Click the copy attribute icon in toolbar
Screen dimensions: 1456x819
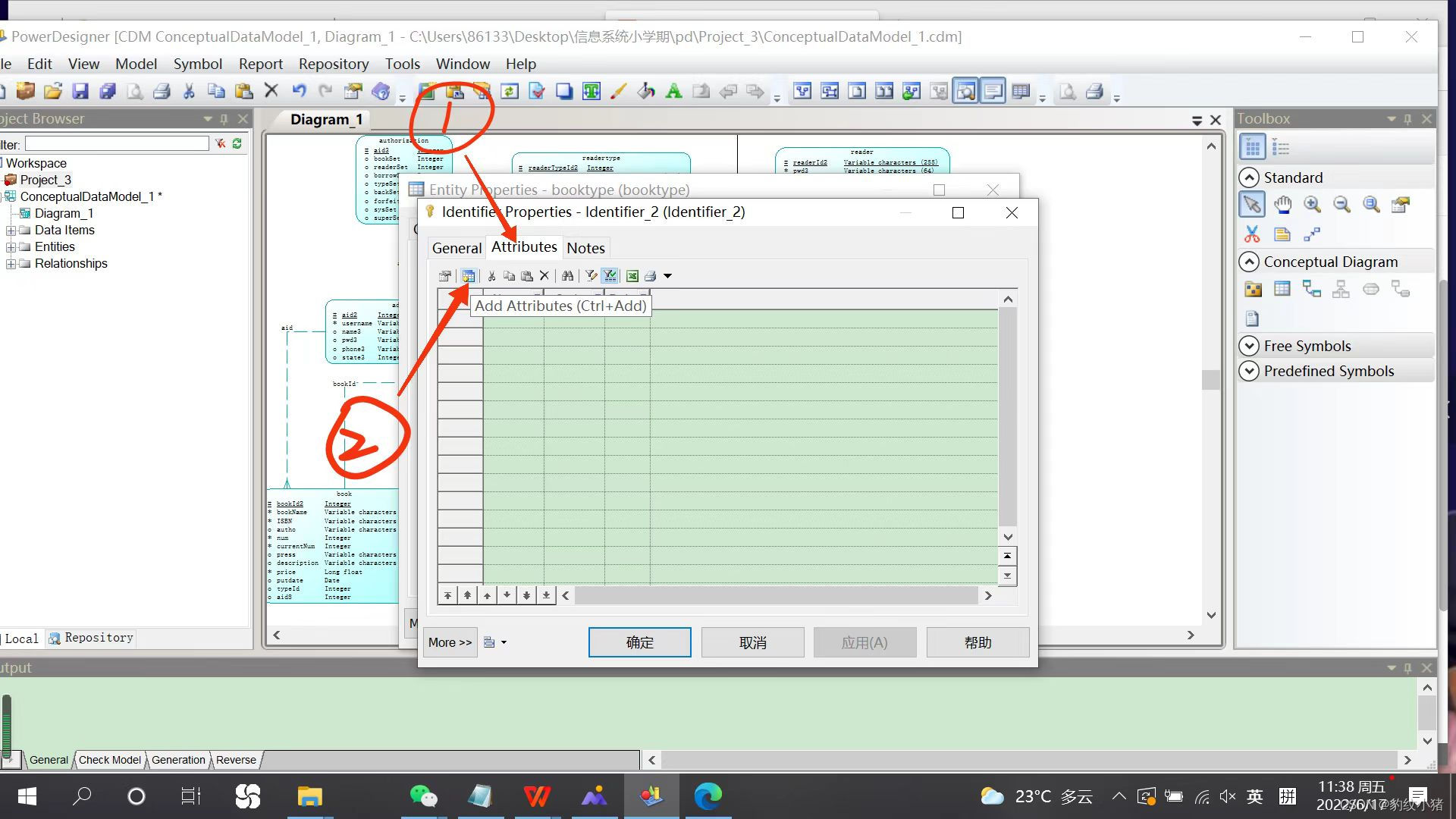(509, 276)
